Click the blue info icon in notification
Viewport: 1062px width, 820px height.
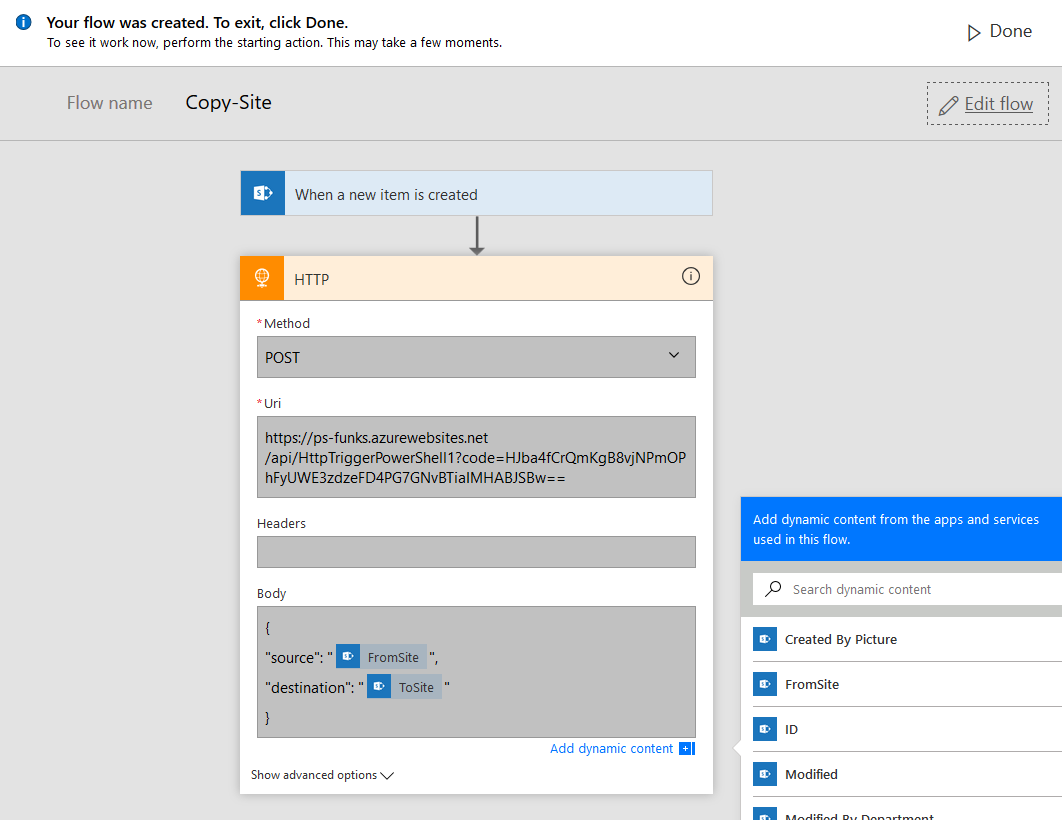click(24, 22)
